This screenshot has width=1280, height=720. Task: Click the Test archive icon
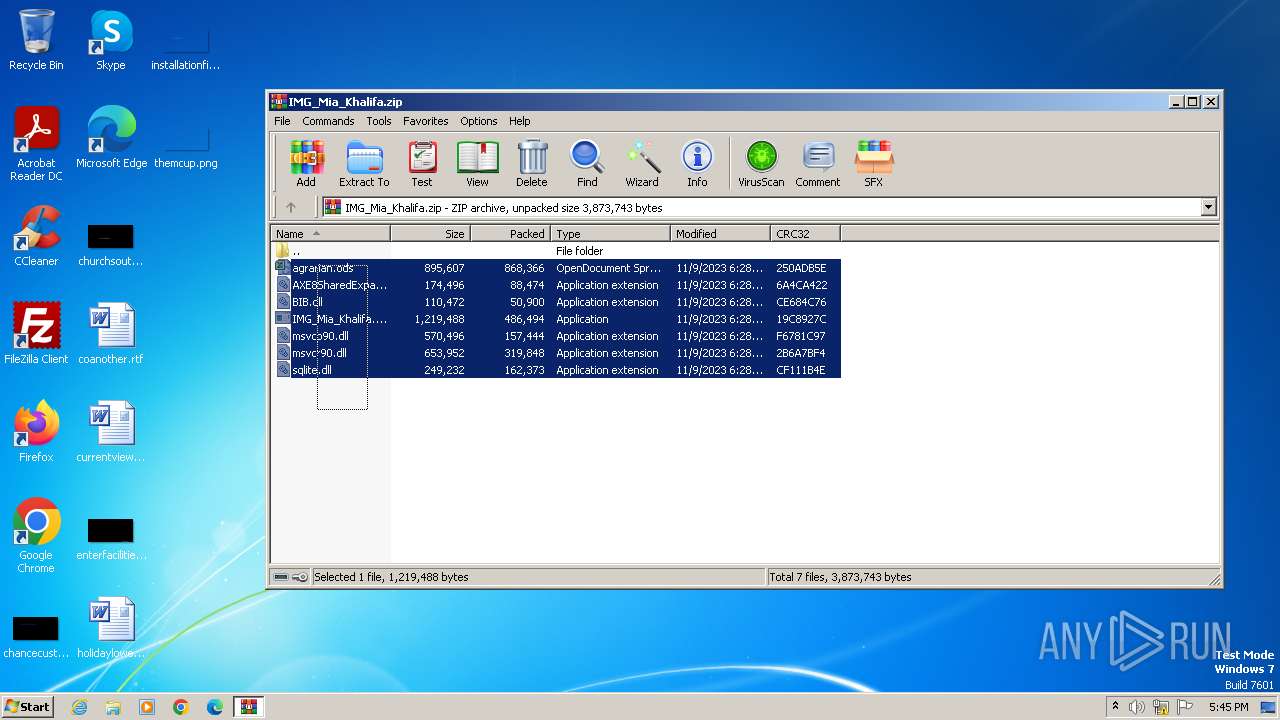tap(422, 164)
